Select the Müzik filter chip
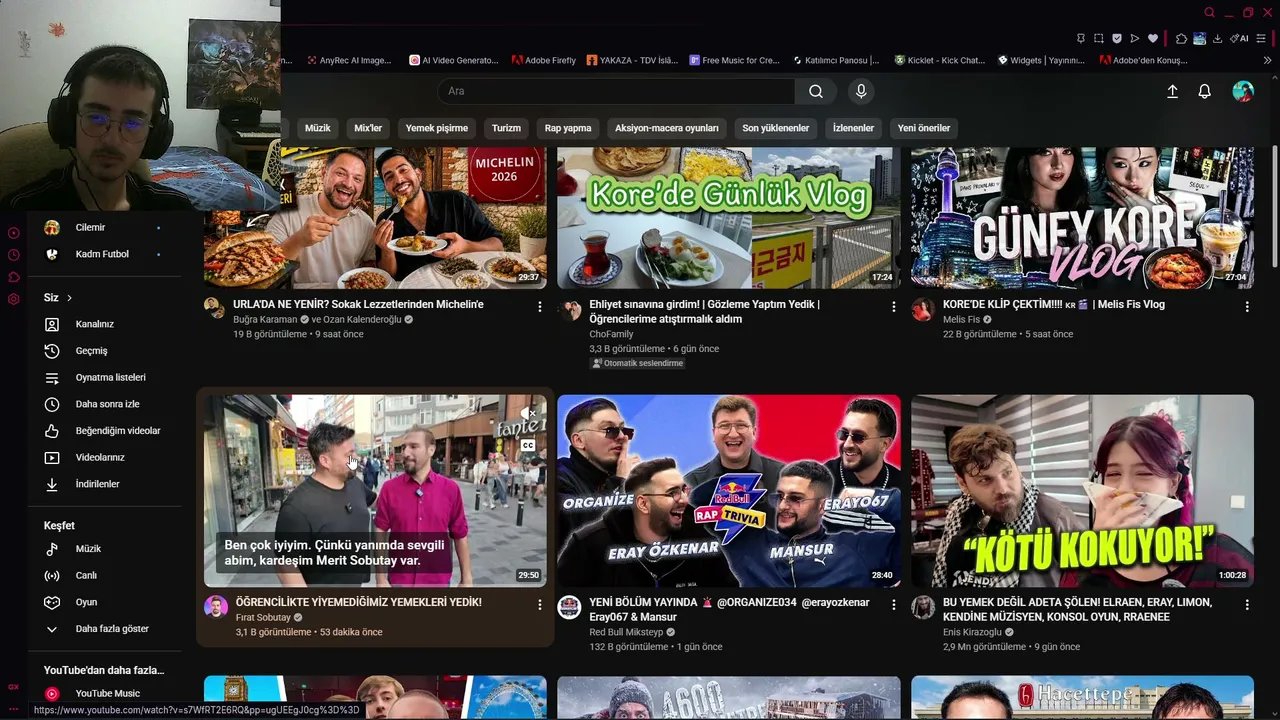This screenshot has height=720, width=1280. tap(317, 128)
